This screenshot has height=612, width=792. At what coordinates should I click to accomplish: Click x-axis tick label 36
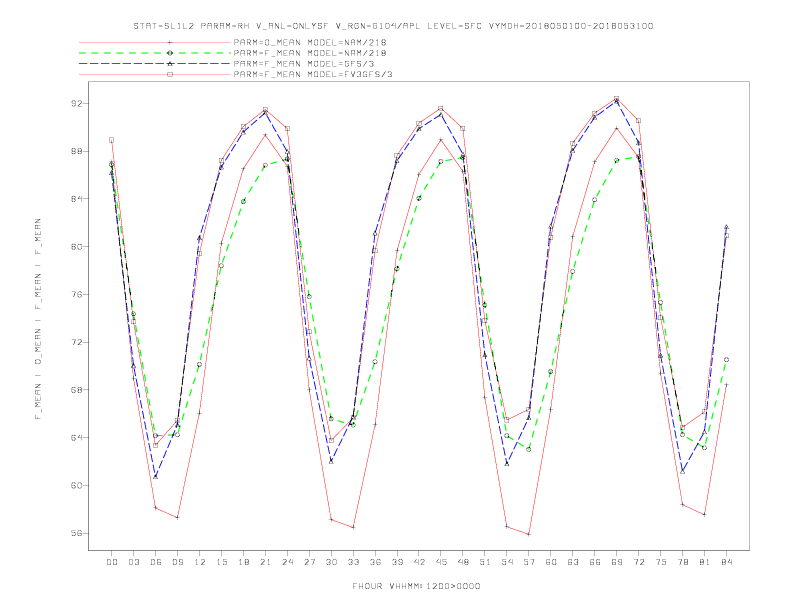(x=375, y=562)
